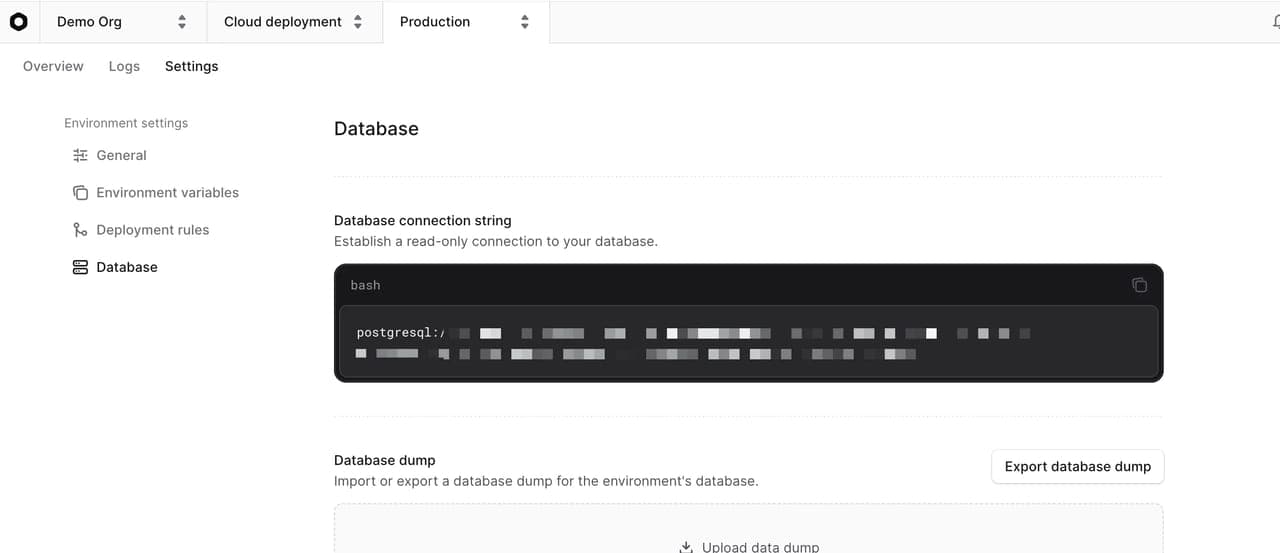Click the Environment variables copy icon
1280x553 pixels.
tap(80, 192)
